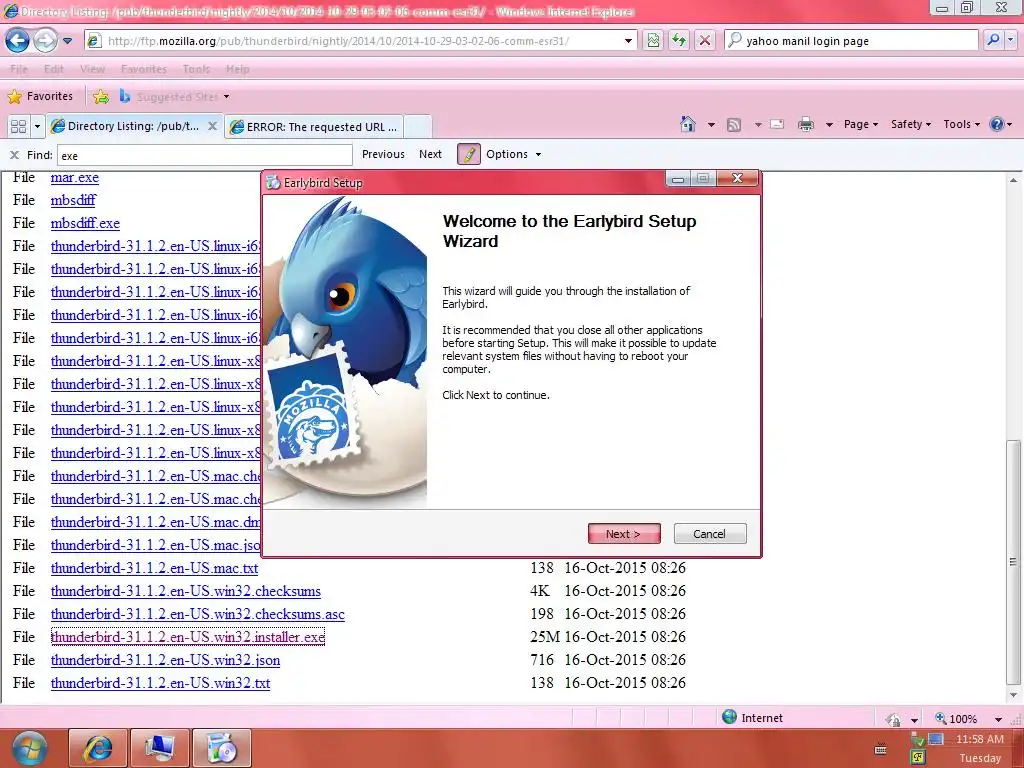Open the mbsdiff.exe link
This screenshot has width=1024, height=768.
click(86, 223)
